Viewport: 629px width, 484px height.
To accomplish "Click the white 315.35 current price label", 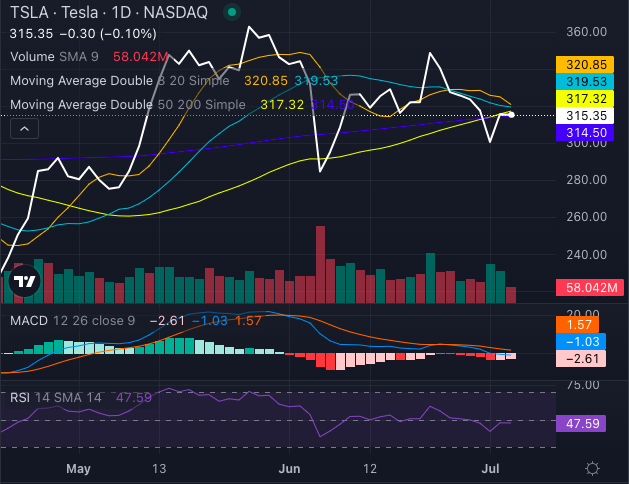I will click(585, 115).
